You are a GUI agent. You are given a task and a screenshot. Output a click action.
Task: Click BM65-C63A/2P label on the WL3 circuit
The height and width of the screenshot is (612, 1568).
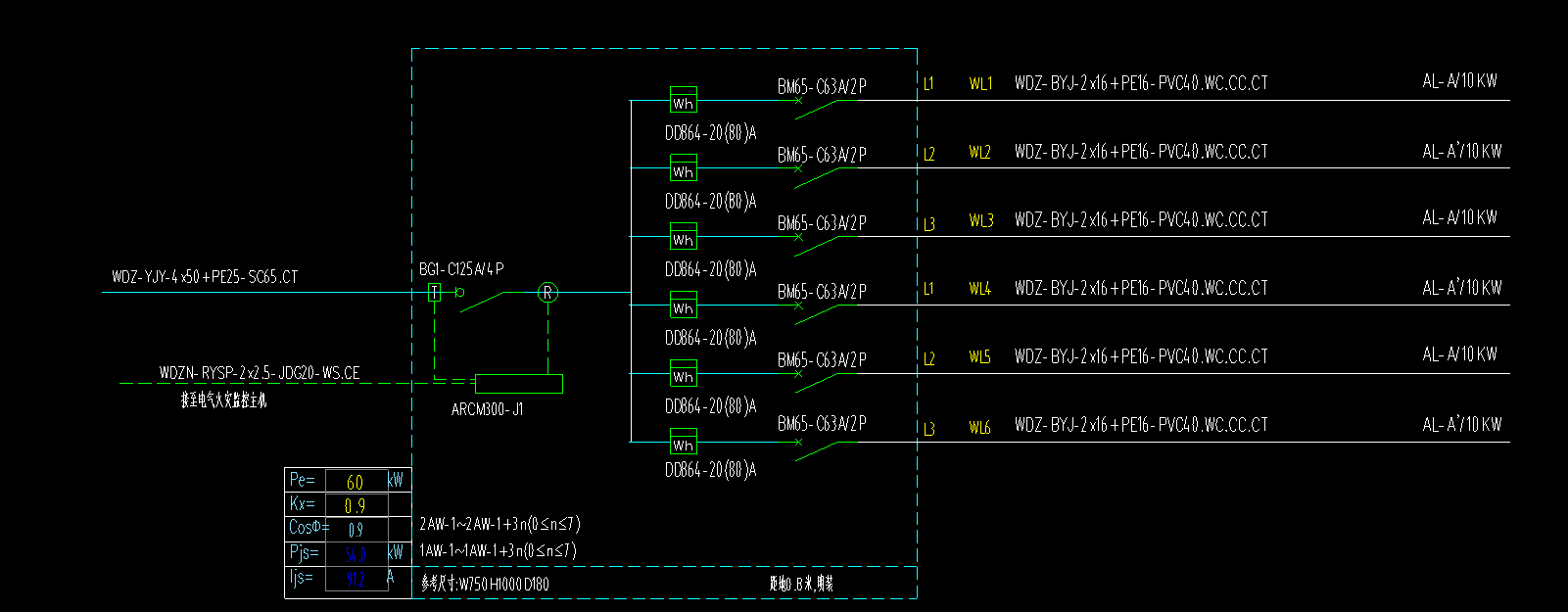[822, 223]
